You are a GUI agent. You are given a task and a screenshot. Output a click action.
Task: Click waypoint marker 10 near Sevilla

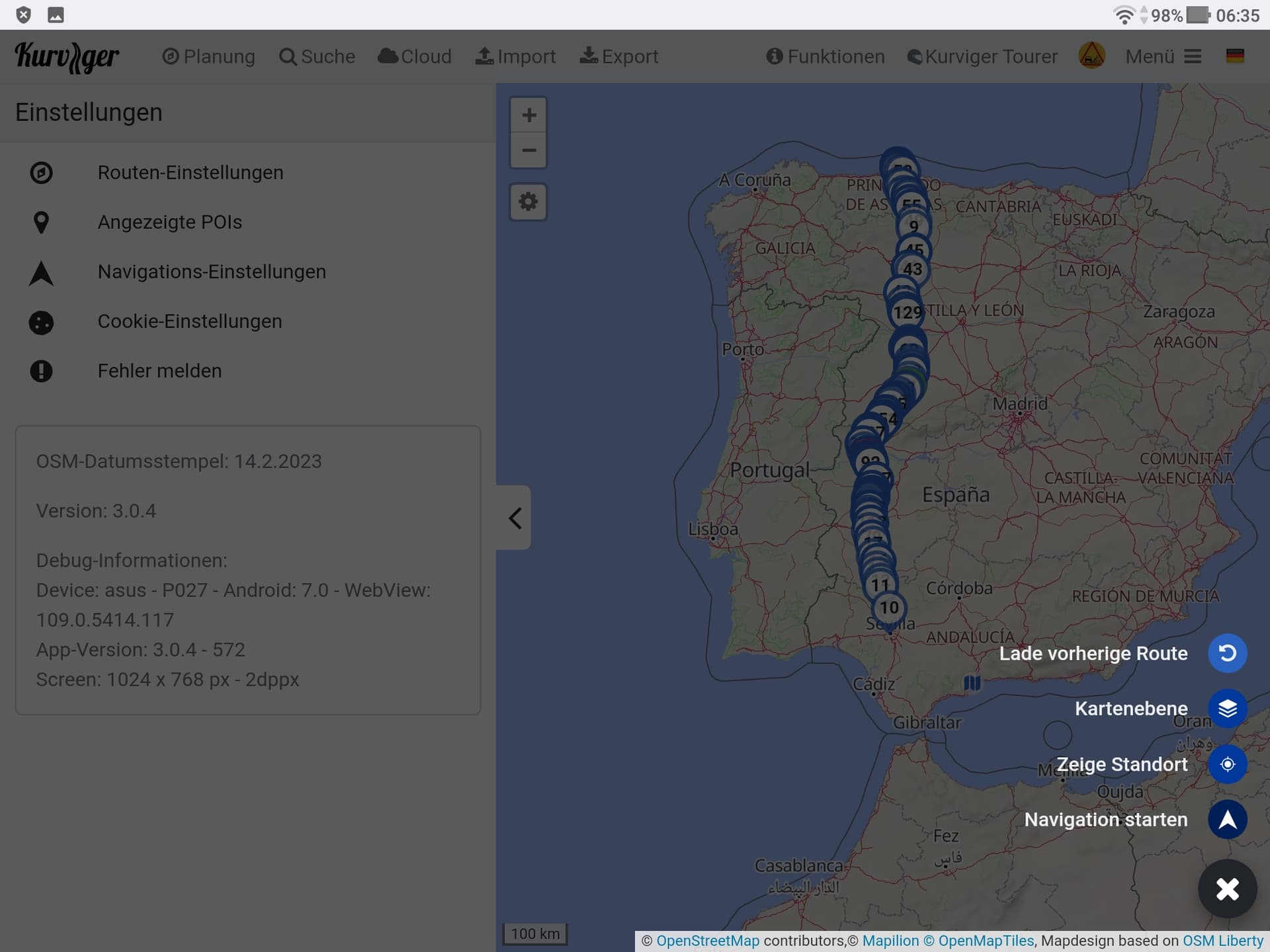coord(889,608)
